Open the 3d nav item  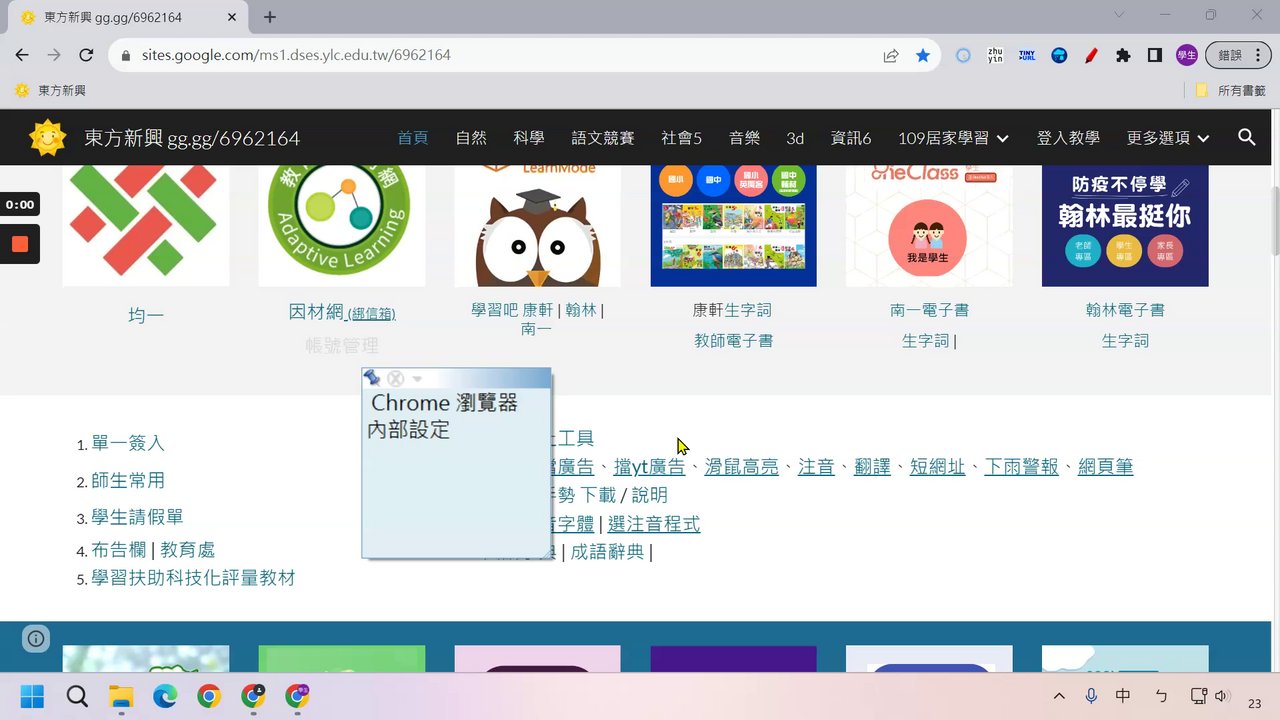coord(795,138)
